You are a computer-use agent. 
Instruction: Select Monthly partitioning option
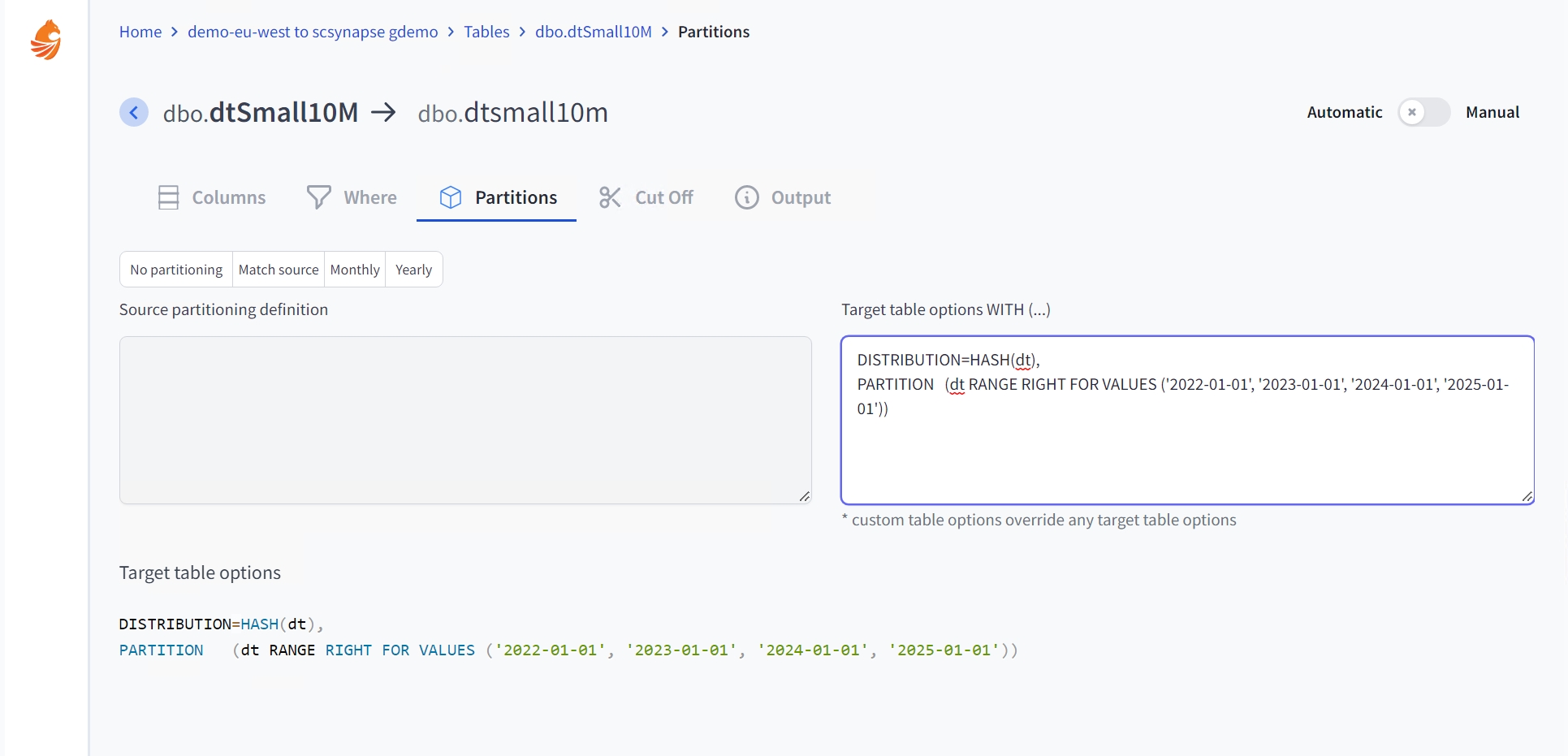pos(355,270)
